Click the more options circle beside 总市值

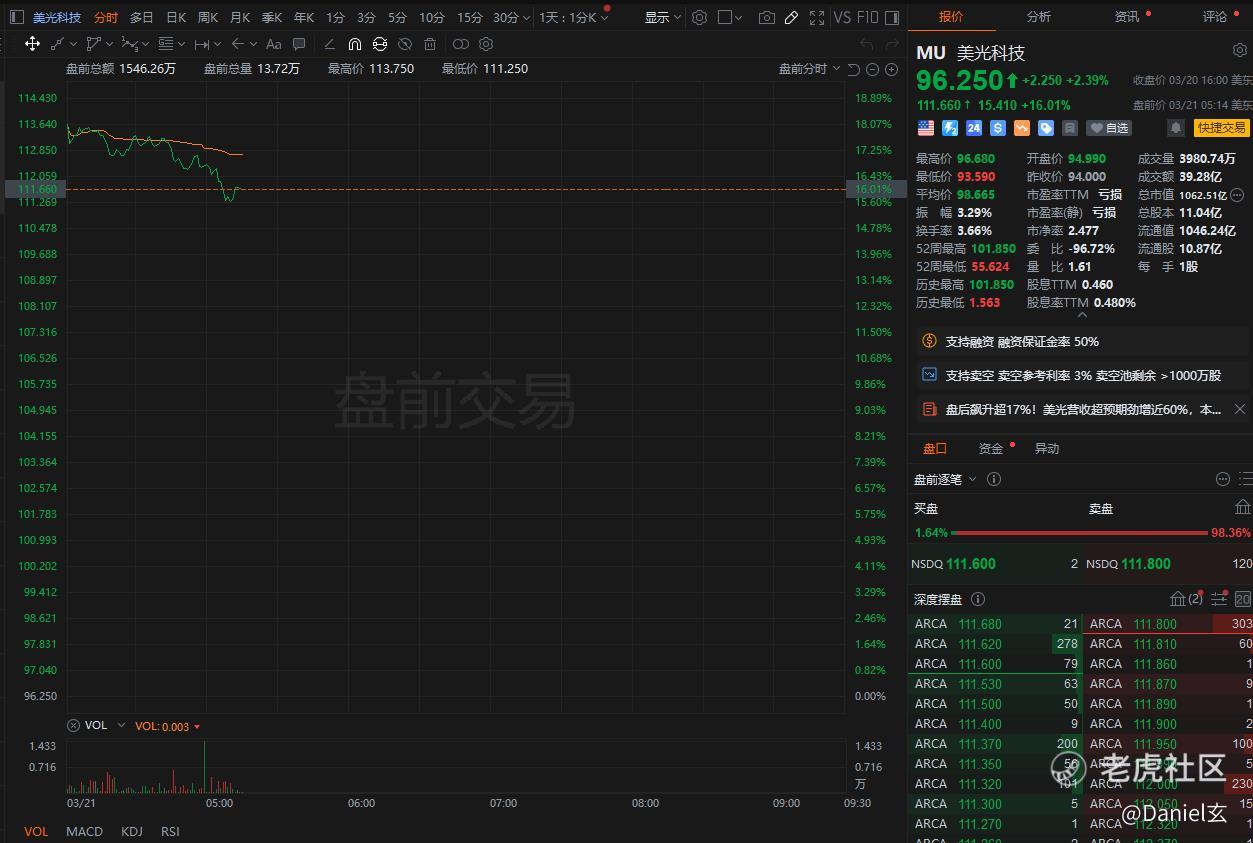[x=1237, y=195]
